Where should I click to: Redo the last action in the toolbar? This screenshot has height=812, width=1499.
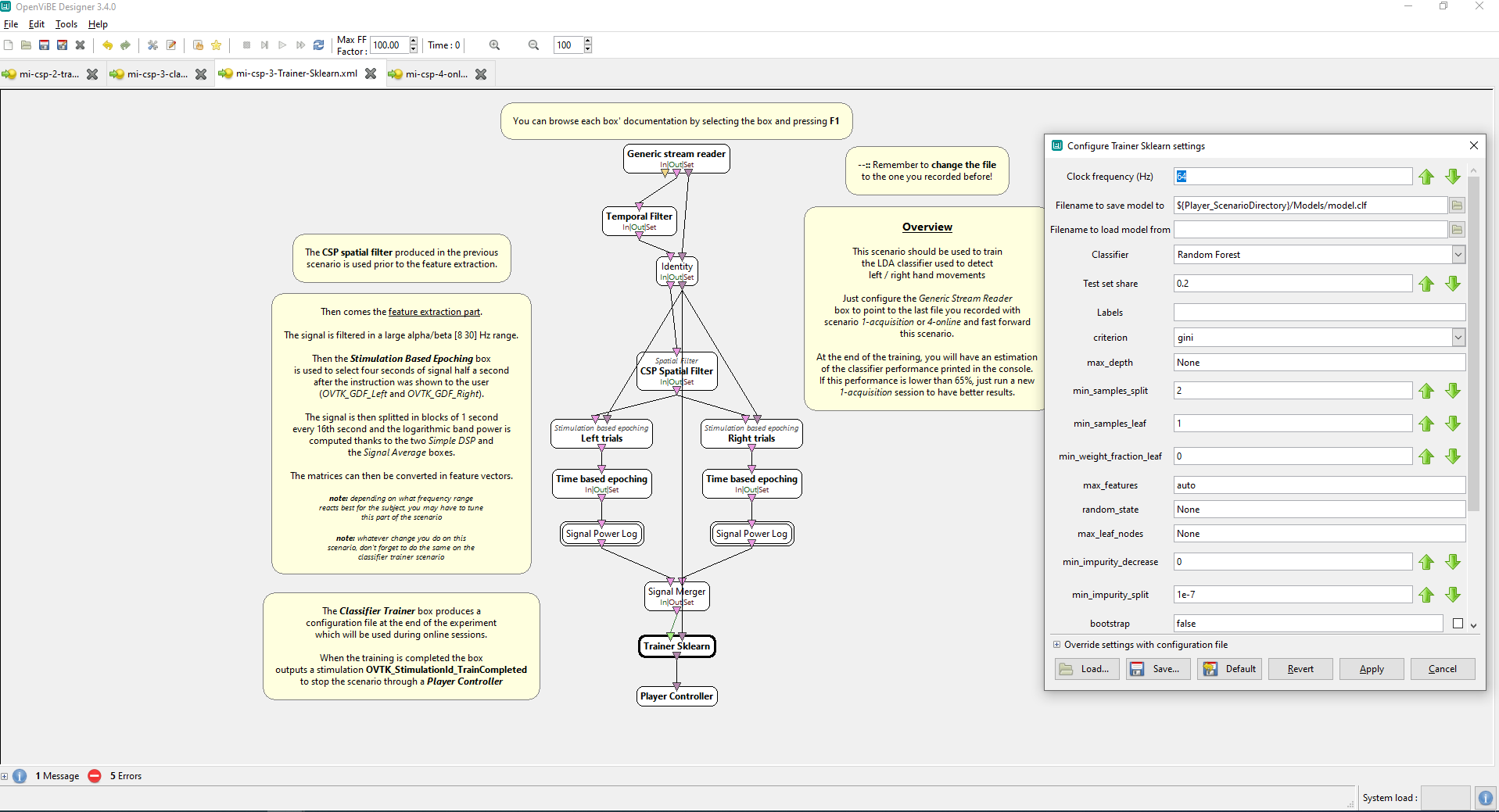click(x=125, y=45)
